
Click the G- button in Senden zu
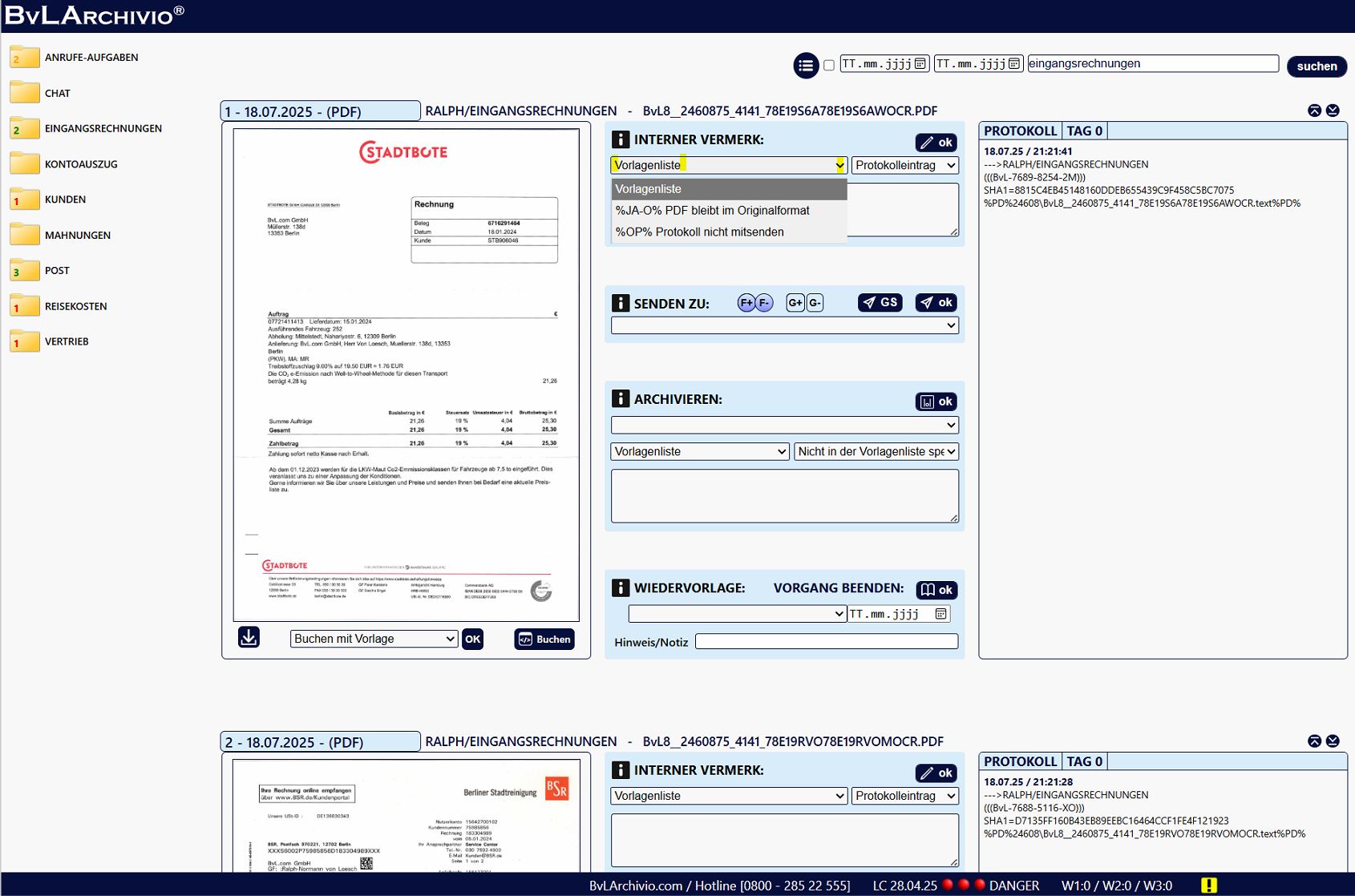coord(815,303)
